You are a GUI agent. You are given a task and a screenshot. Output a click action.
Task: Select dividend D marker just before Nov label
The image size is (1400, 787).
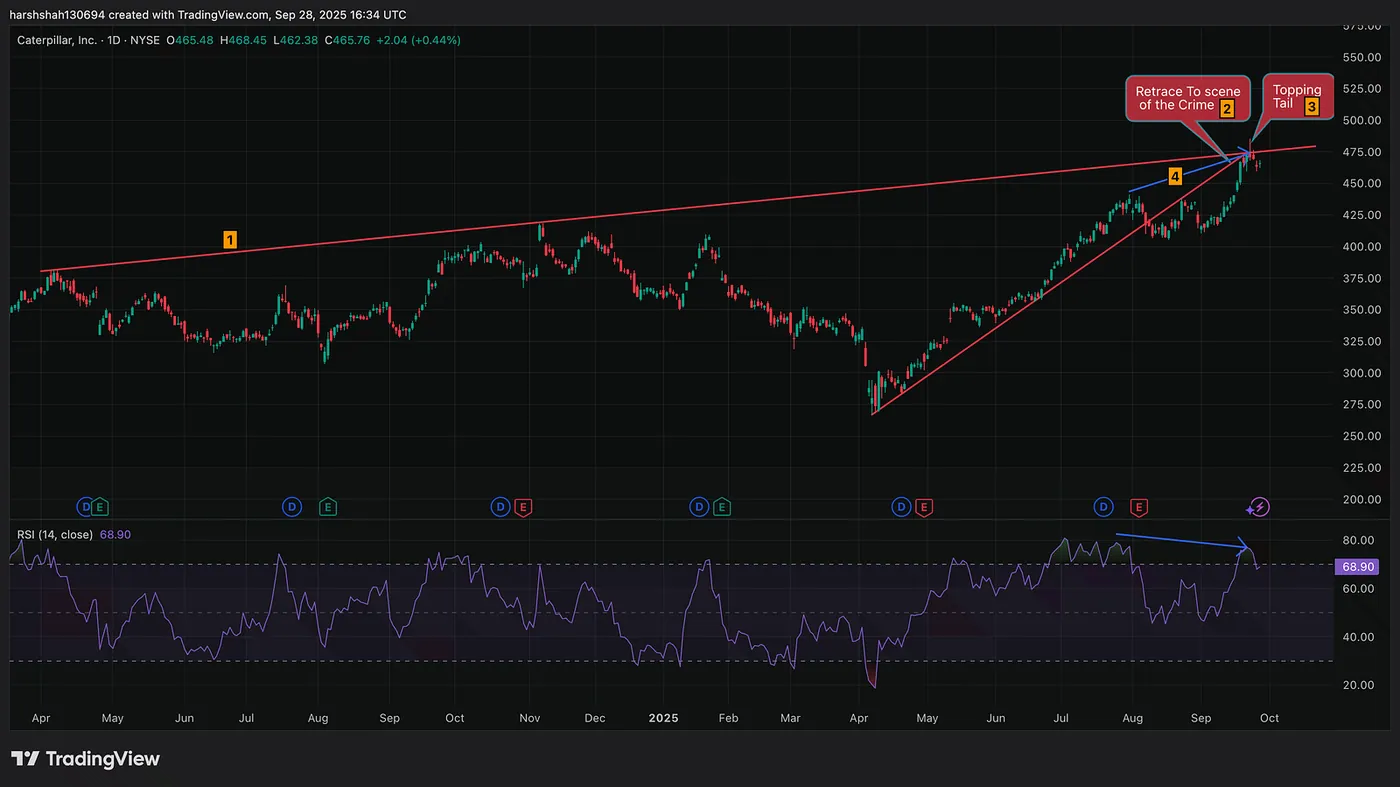[500, 507]
